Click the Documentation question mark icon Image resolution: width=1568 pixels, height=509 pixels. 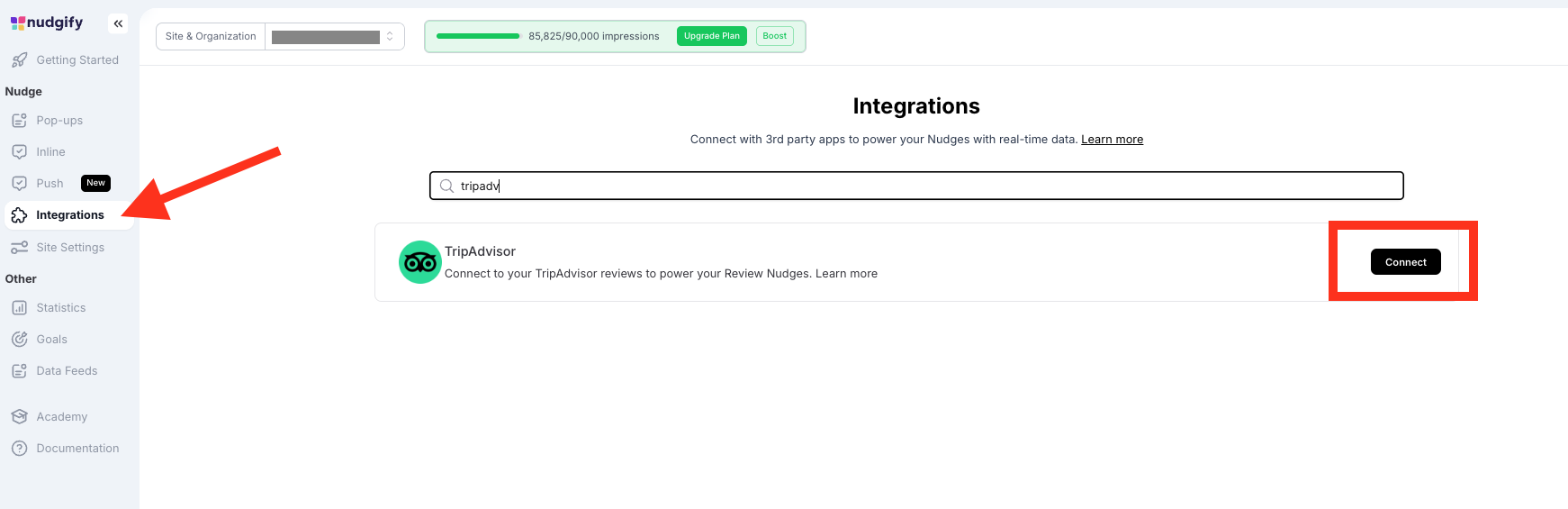pyautogui.click(x=19, y=449)
